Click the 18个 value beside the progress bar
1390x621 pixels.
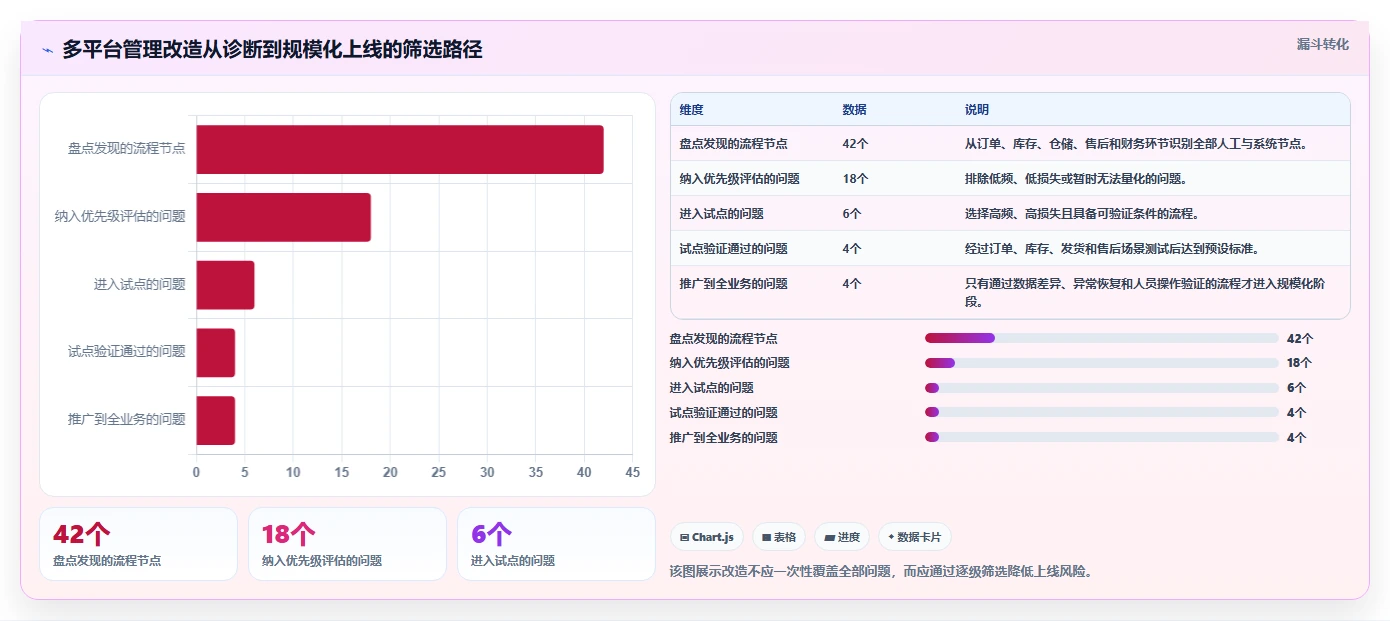coord(1300,363)
